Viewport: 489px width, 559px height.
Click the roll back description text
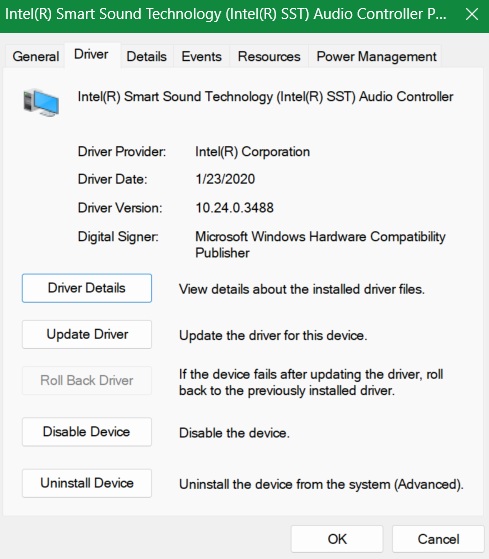311,382
